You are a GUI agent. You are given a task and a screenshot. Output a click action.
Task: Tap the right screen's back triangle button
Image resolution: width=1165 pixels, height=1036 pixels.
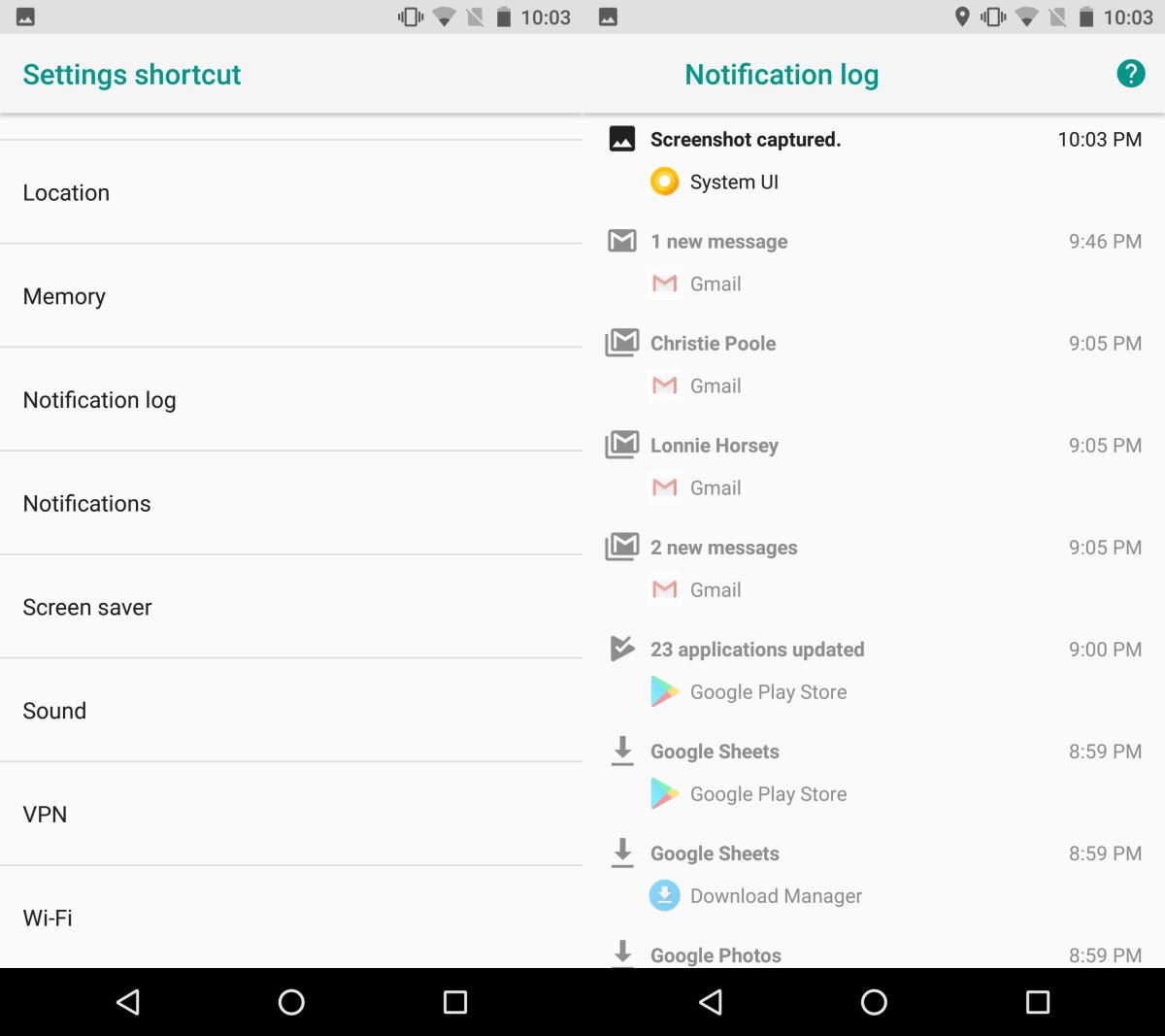711,1002
